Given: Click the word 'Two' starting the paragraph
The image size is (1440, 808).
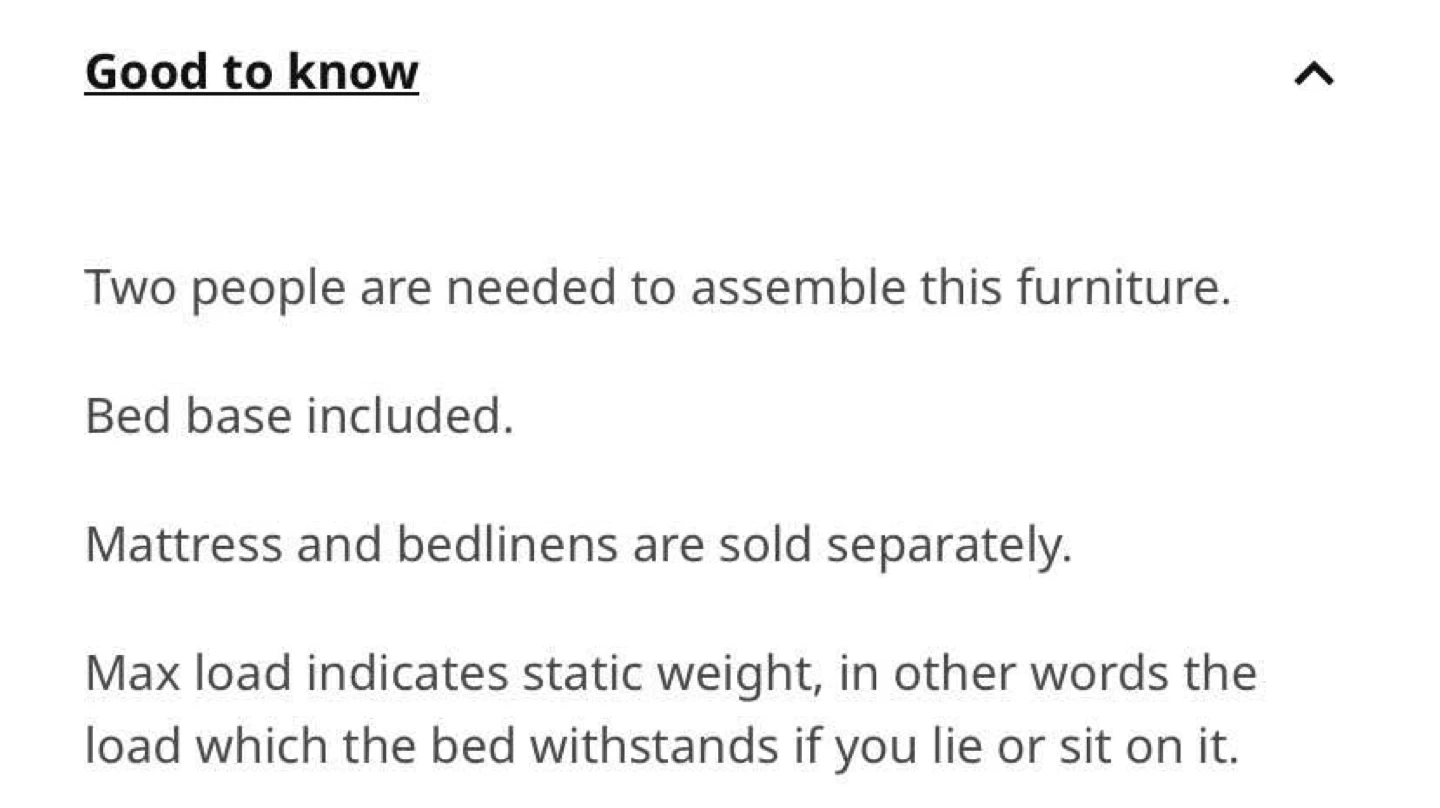Looking at the screenshot, I should tap(130, 288).
